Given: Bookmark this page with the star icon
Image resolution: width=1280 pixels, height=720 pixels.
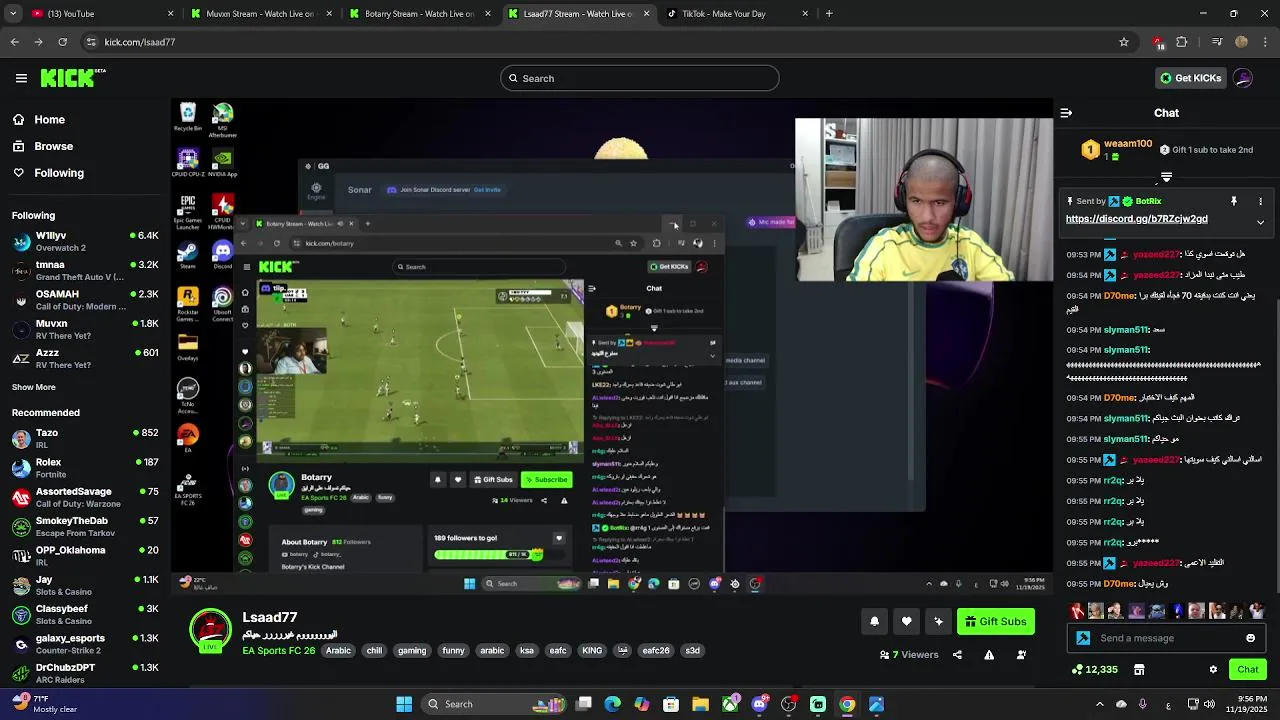Looking at the screenshot, I should [1124, 42].
